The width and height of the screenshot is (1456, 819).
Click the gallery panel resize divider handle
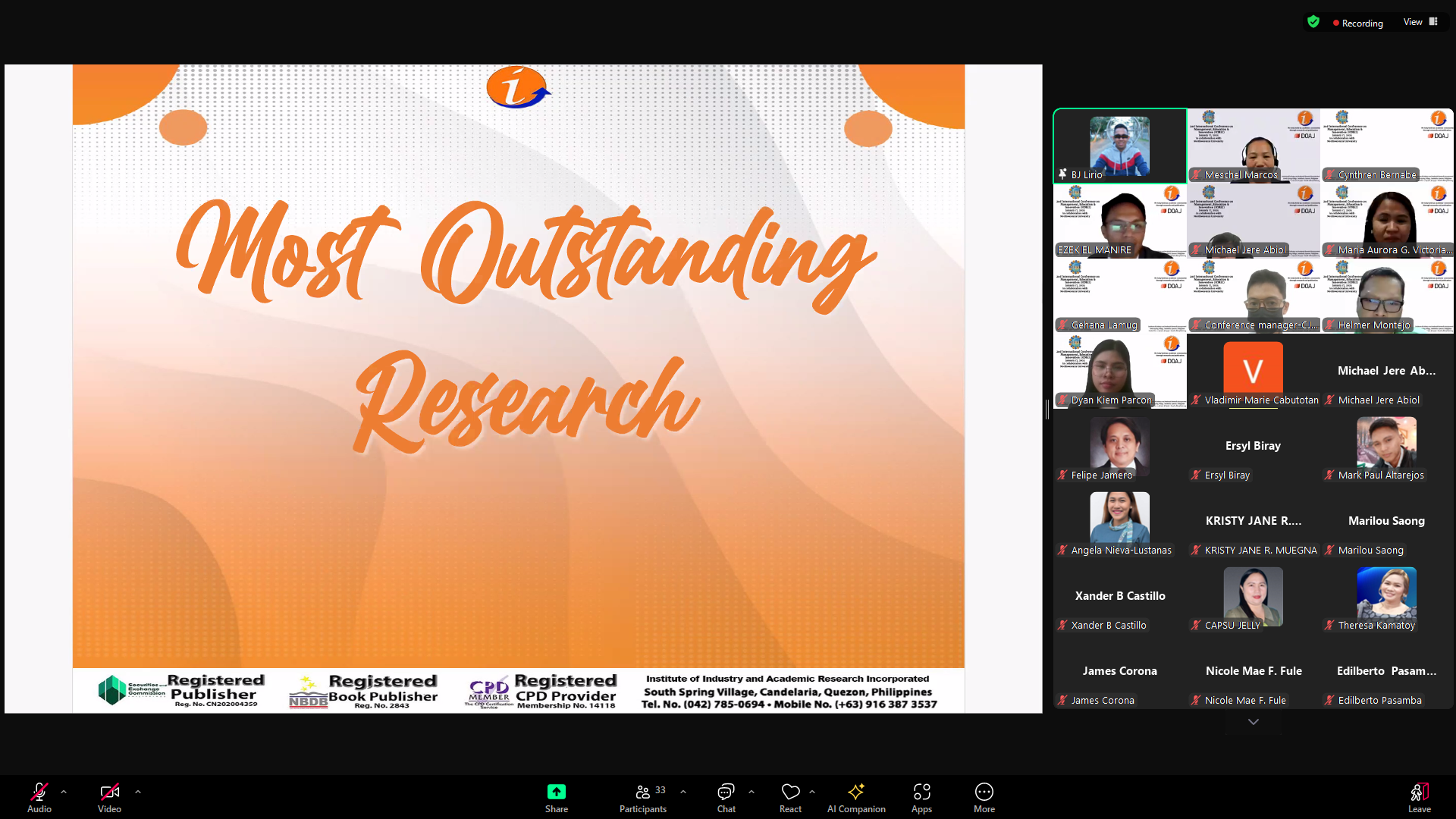pos(1047,409)
